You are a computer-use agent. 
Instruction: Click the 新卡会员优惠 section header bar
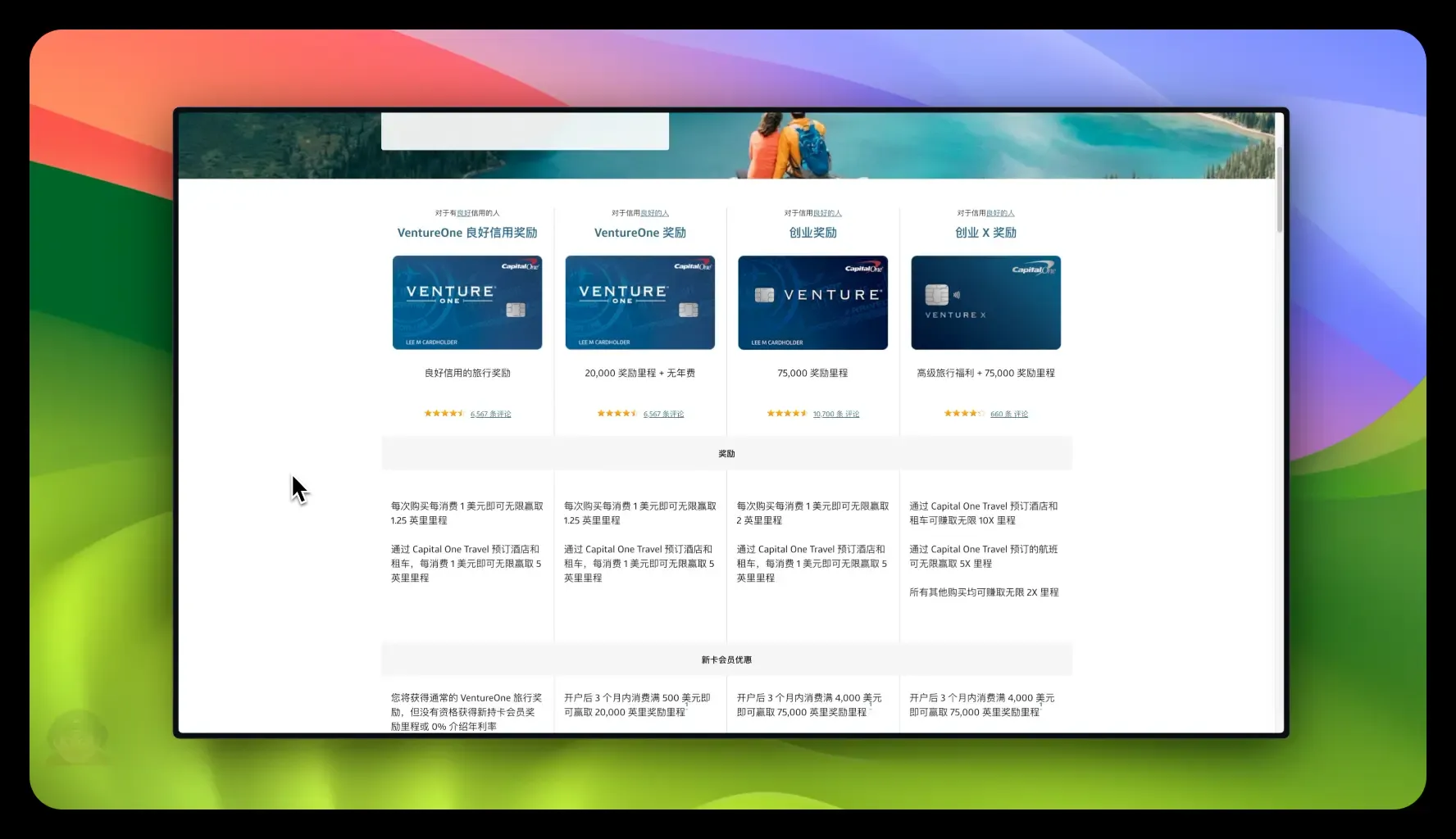point(726,660)
